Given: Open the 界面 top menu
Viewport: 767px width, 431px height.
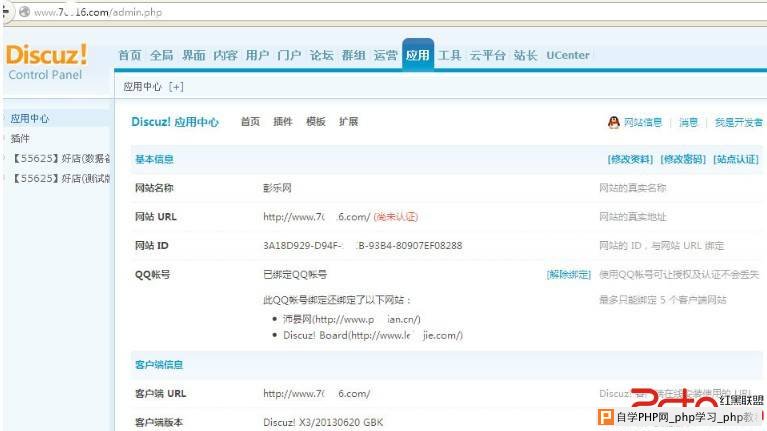Looking at the screenshot, I should 194,55.
